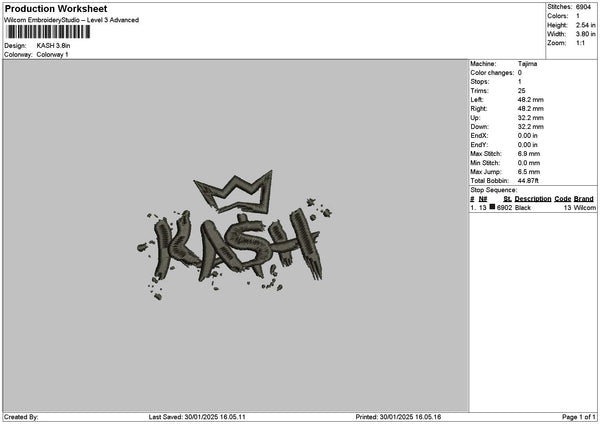The width and height of the screenshot is (600, 424).
Task: Click the 'Printed: 30/01/2025 16.05.16' text
Action: (x=398, y=417)
